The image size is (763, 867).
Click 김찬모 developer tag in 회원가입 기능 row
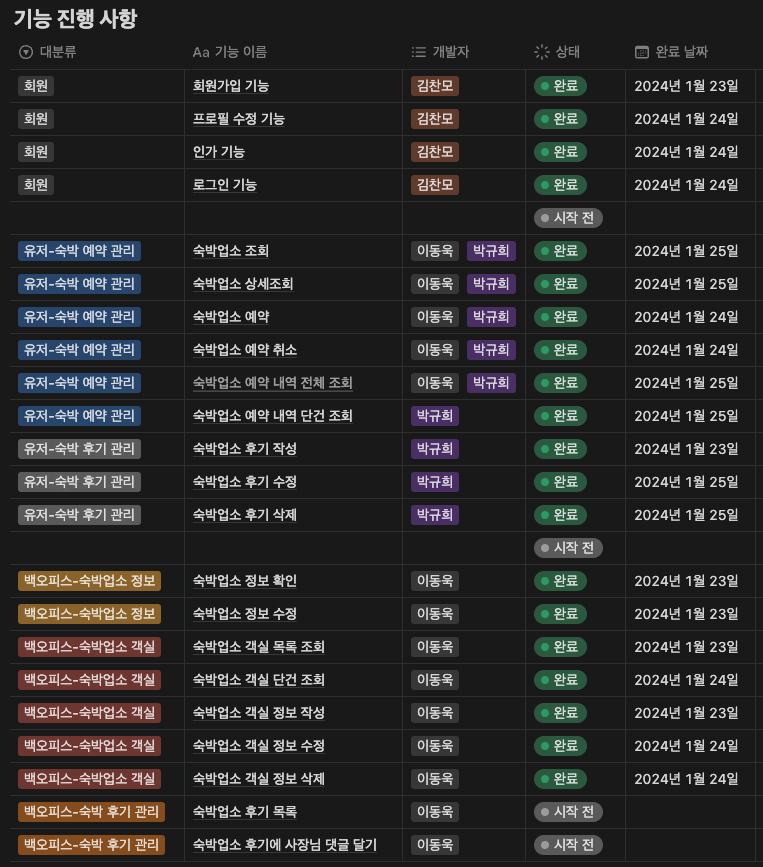point(435,86)
